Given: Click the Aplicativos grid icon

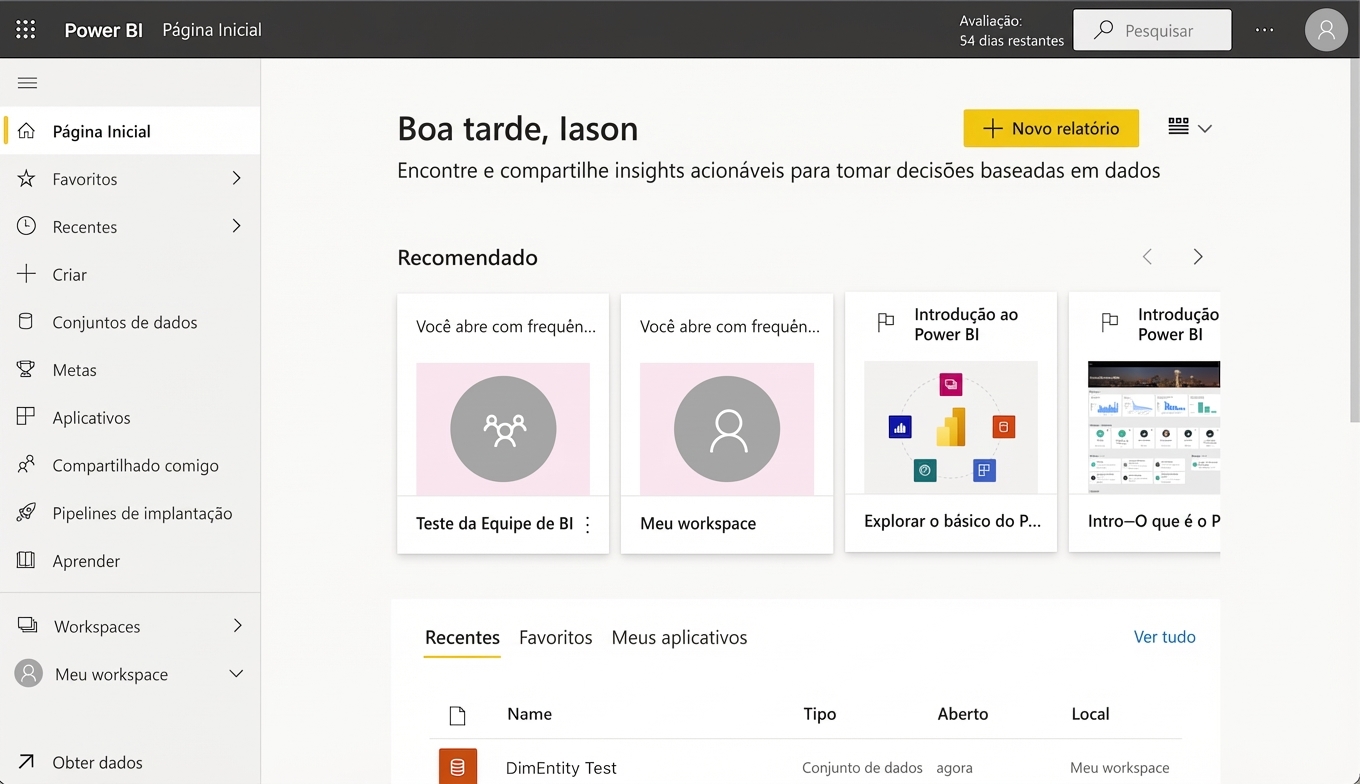Looking at the screenshot, I should tap(27, 418).
